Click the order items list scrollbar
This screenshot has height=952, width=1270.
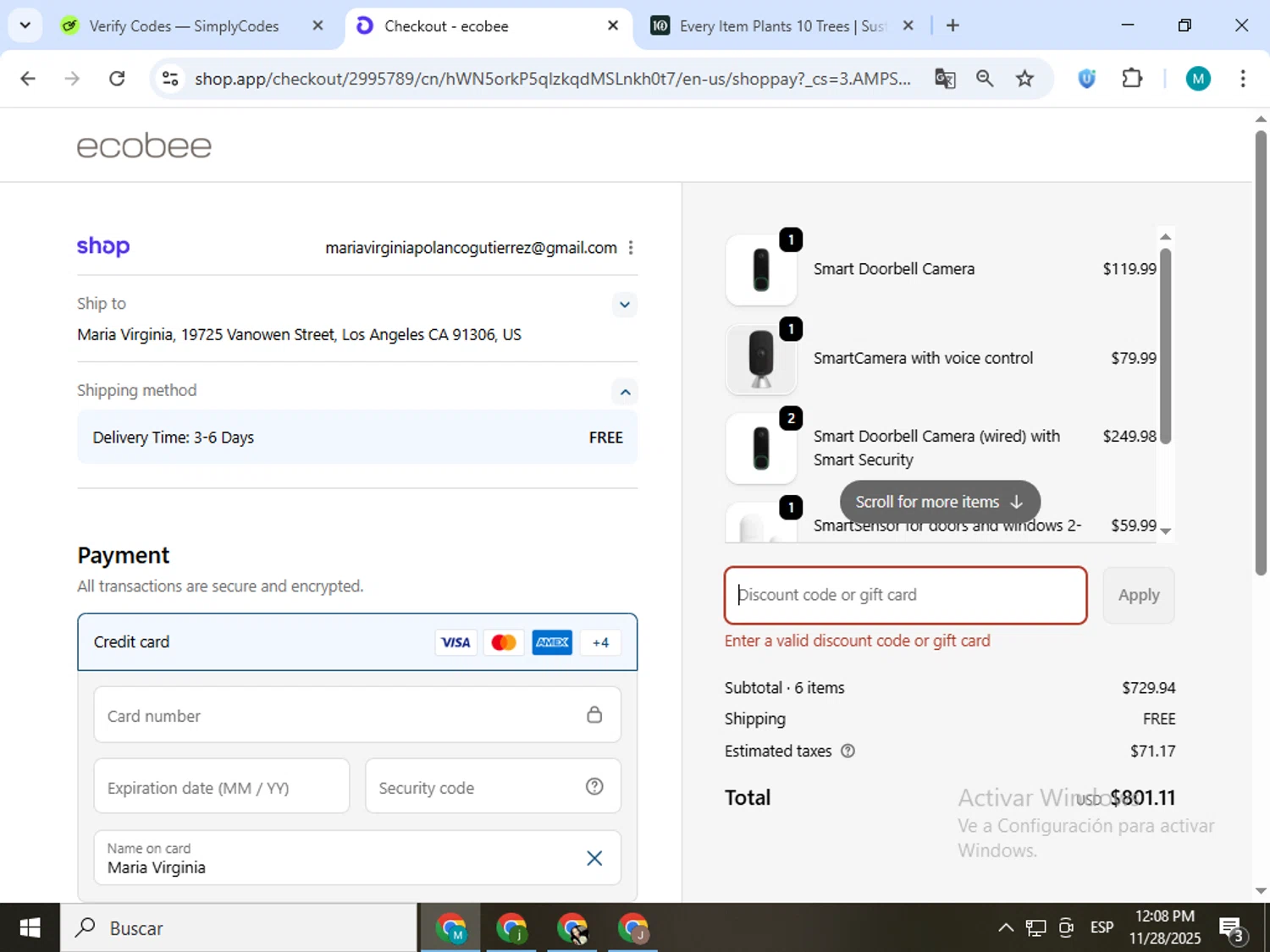point(1165,345)
